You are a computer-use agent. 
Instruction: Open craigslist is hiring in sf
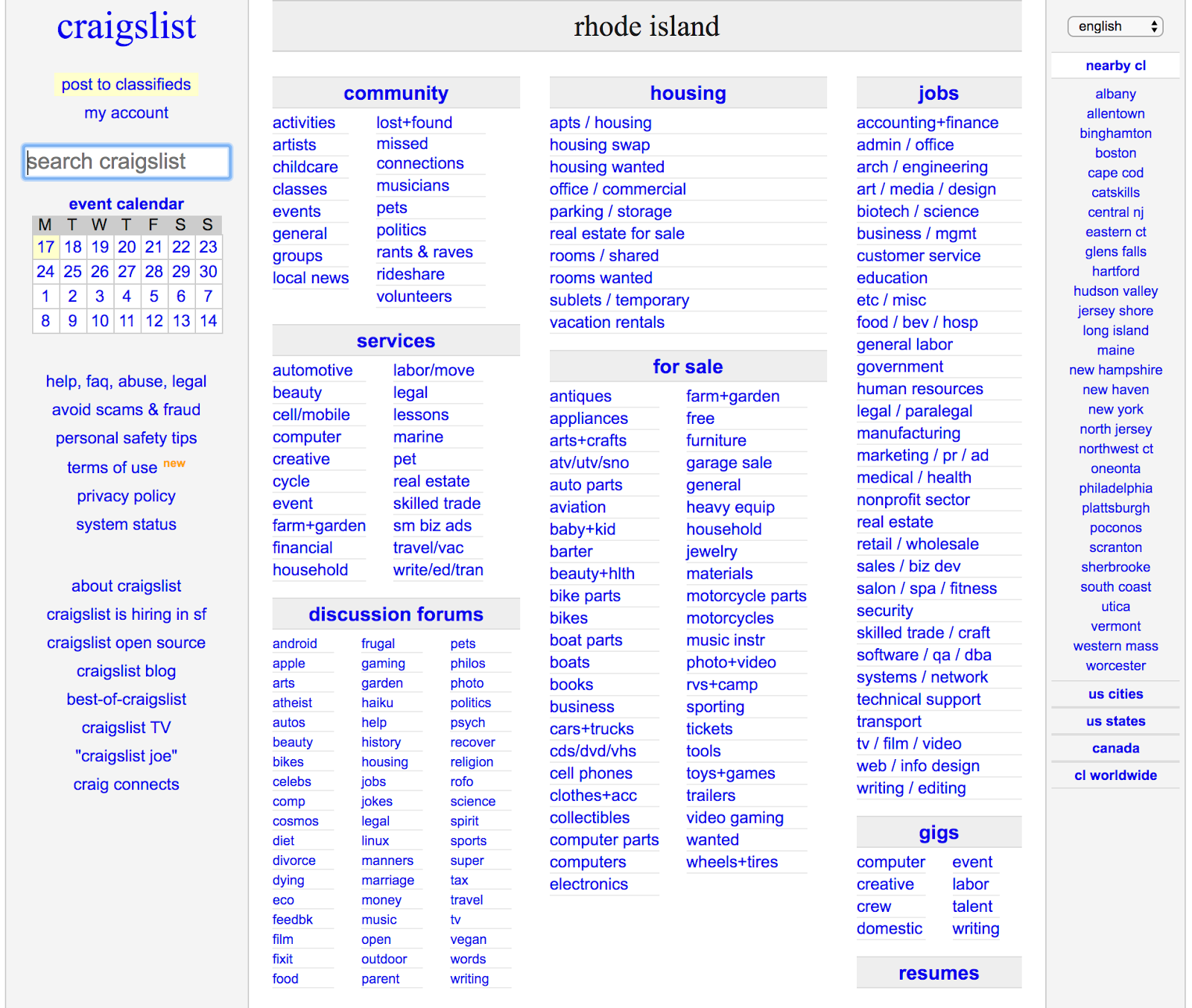click(127, 615)
